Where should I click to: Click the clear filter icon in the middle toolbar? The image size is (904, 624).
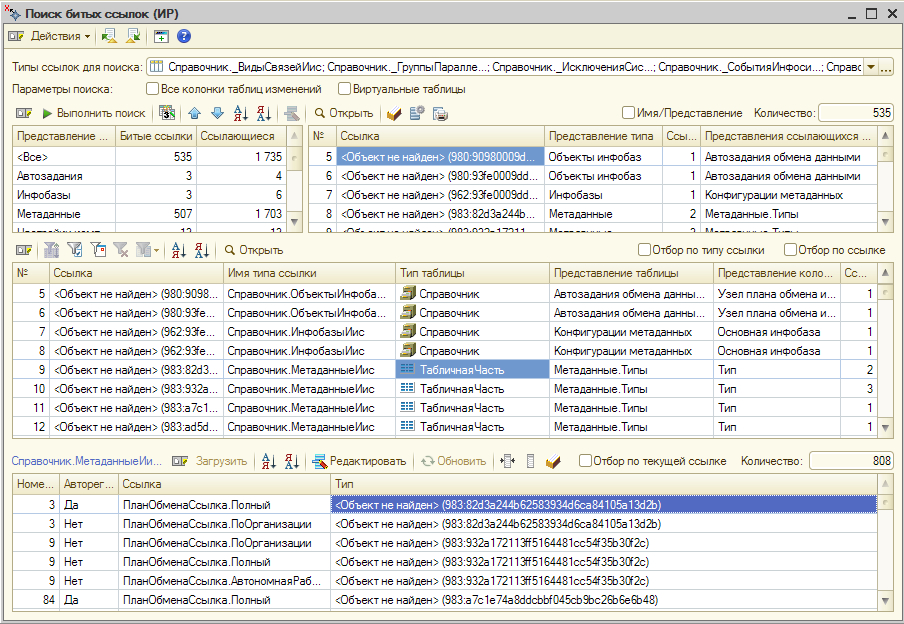pos(122,250)
